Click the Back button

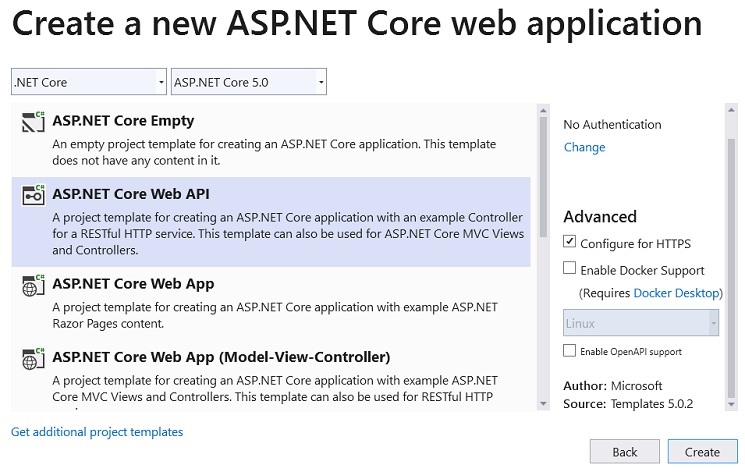click(x=625, y=452)
